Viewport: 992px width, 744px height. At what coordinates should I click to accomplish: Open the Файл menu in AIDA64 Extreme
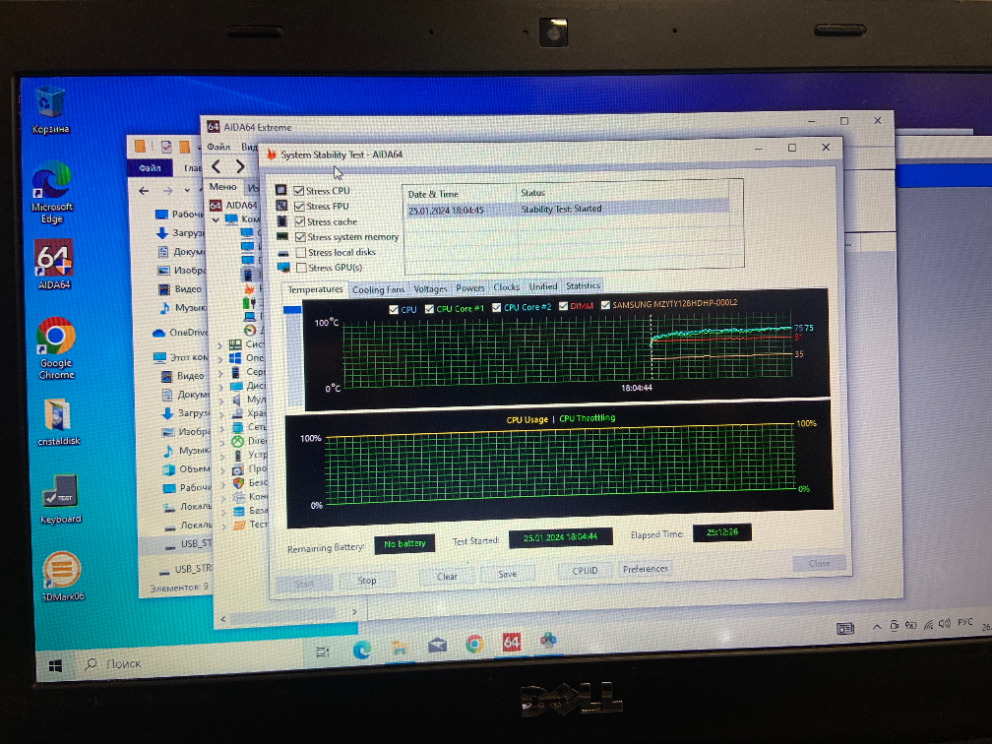tap(219, 147)
